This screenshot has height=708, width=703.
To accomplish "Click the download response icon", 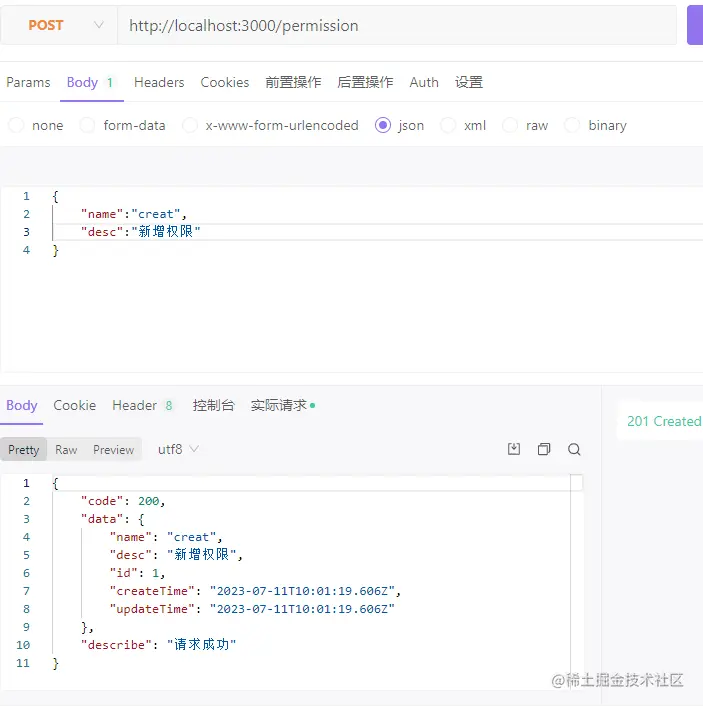I will [x=514, y=449].
